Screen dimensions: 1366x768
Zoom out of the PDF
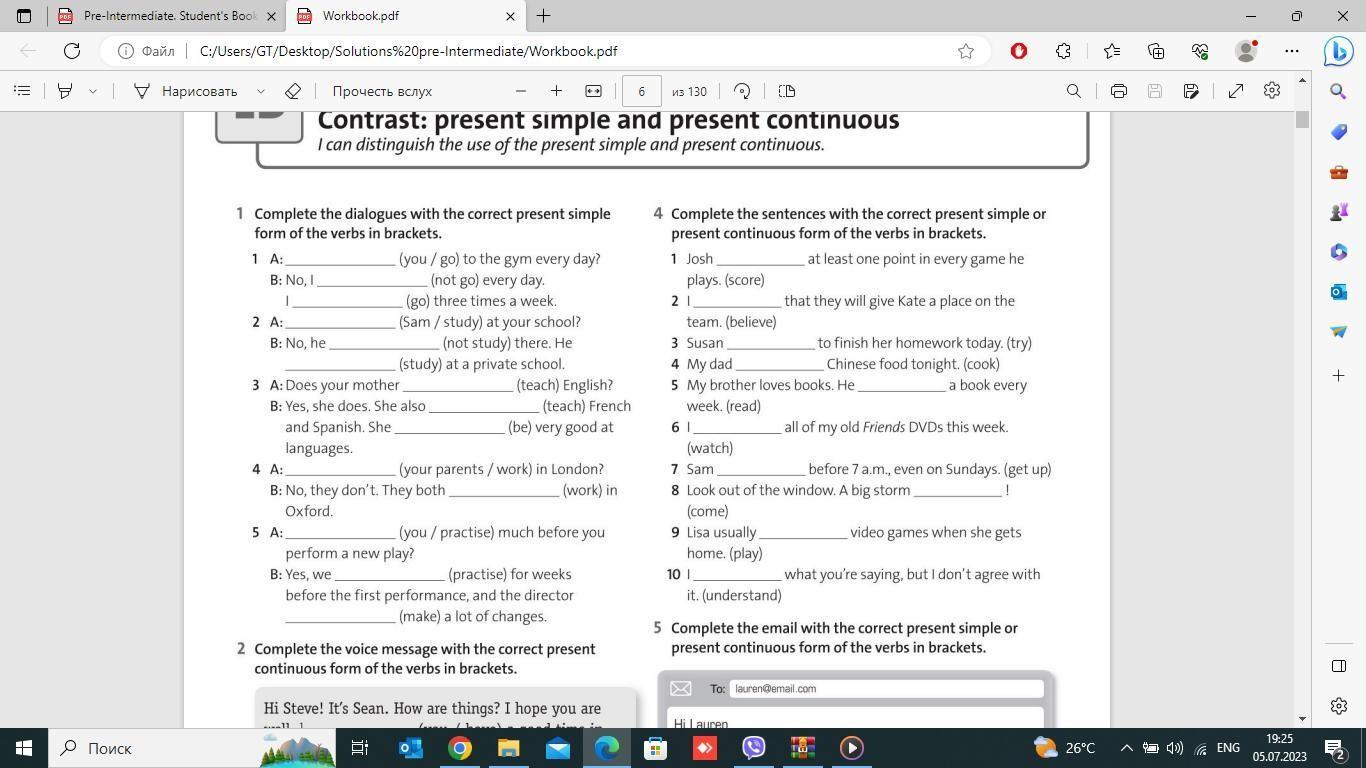coord(521,91)
